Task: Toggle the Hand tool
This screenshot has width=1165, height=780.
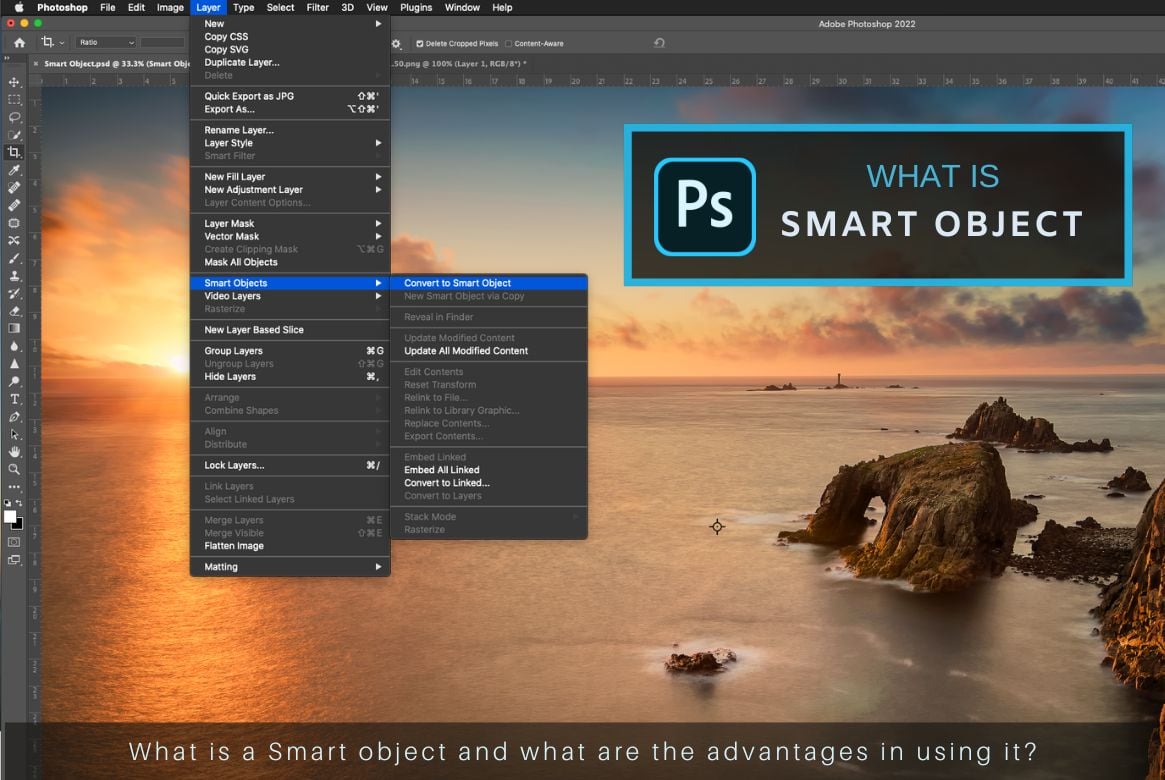Action: (x=14, y=450)
